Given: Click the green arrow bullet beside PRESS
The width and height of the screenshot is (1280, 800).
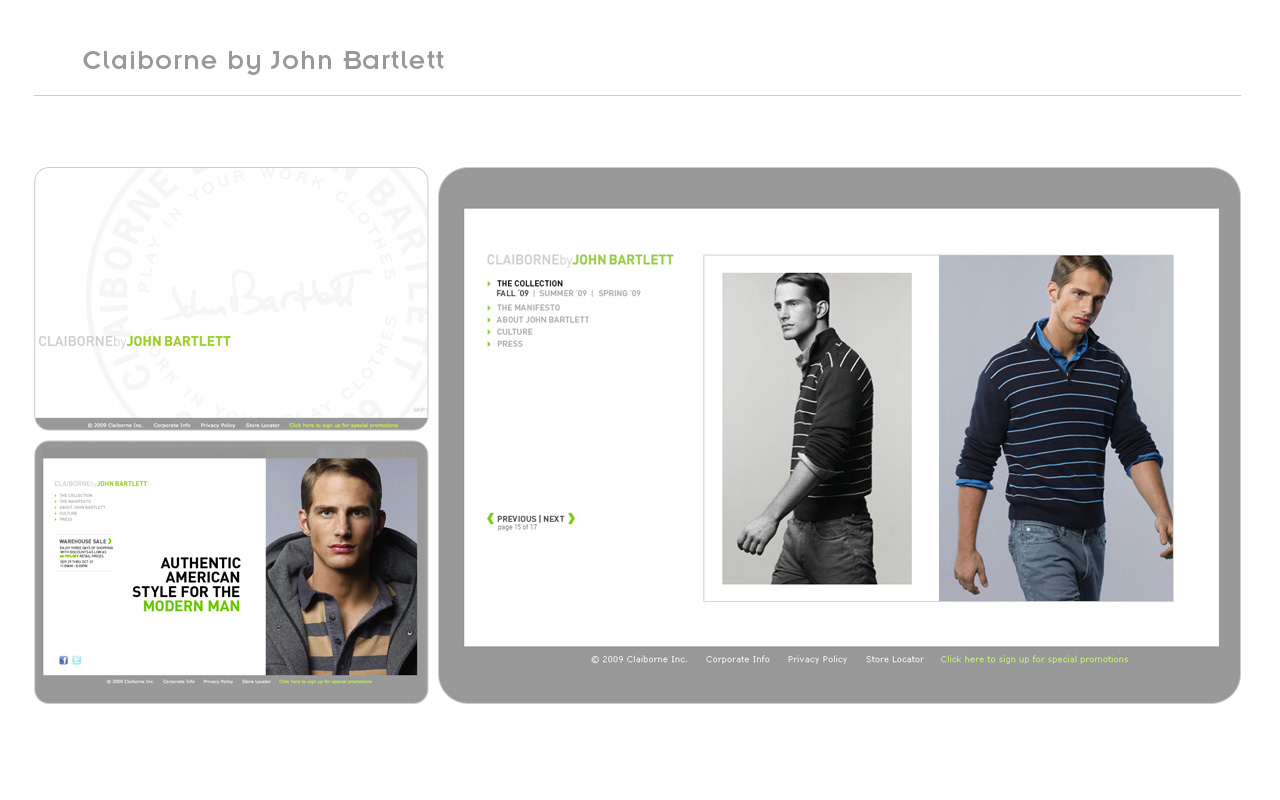Looking at the screenshot, I should (489, 344).
